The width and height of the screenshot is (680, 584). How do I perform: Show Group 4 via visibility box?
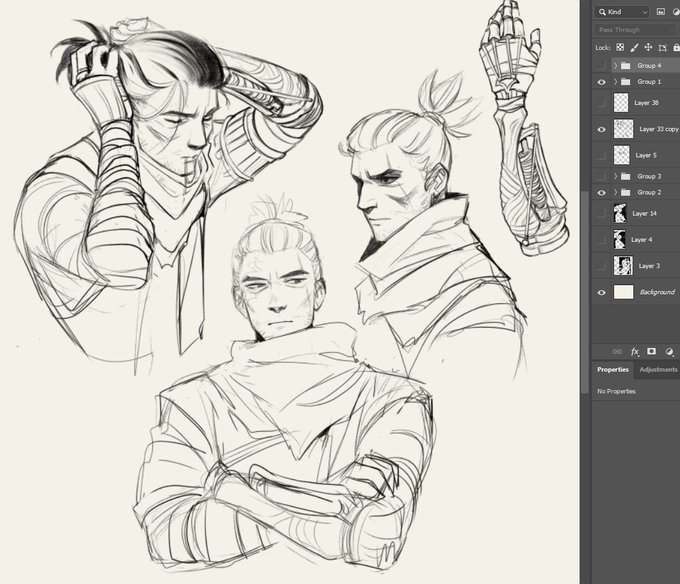tap(602, 66)
